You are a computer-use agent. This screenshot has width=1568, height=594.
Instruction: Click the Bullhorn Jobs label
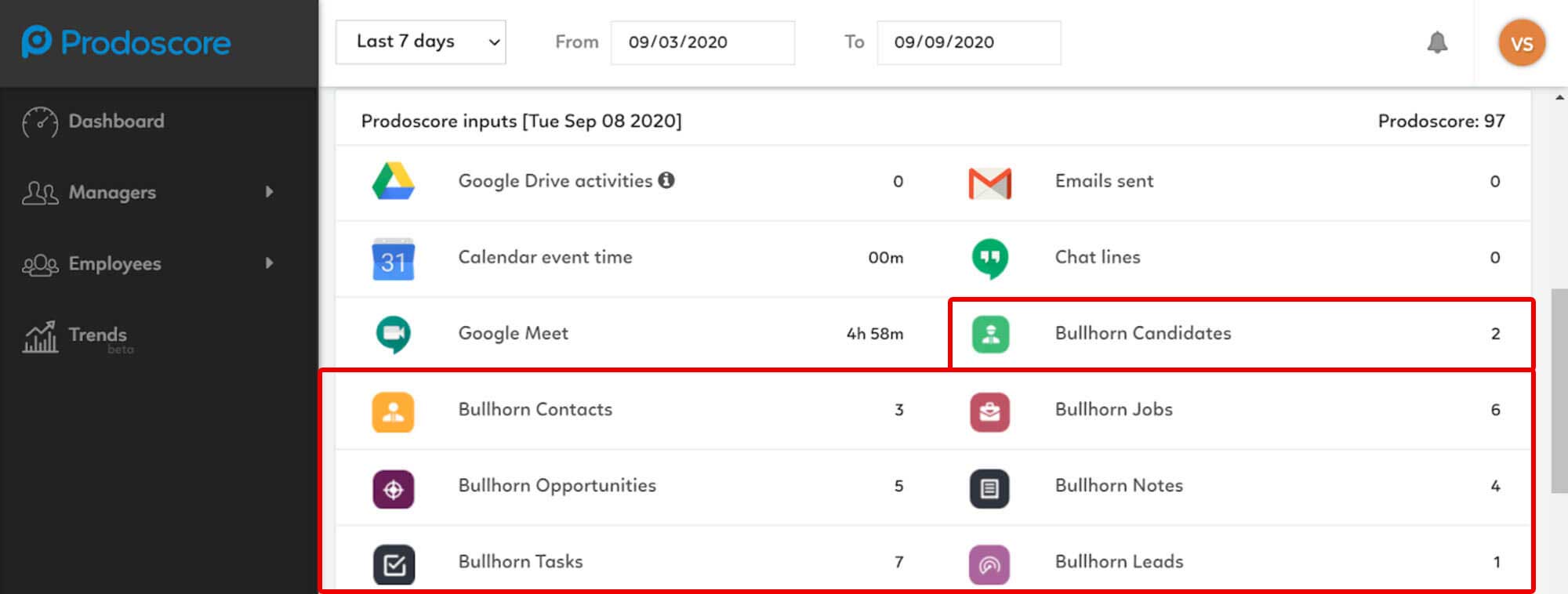point(1114,409)
